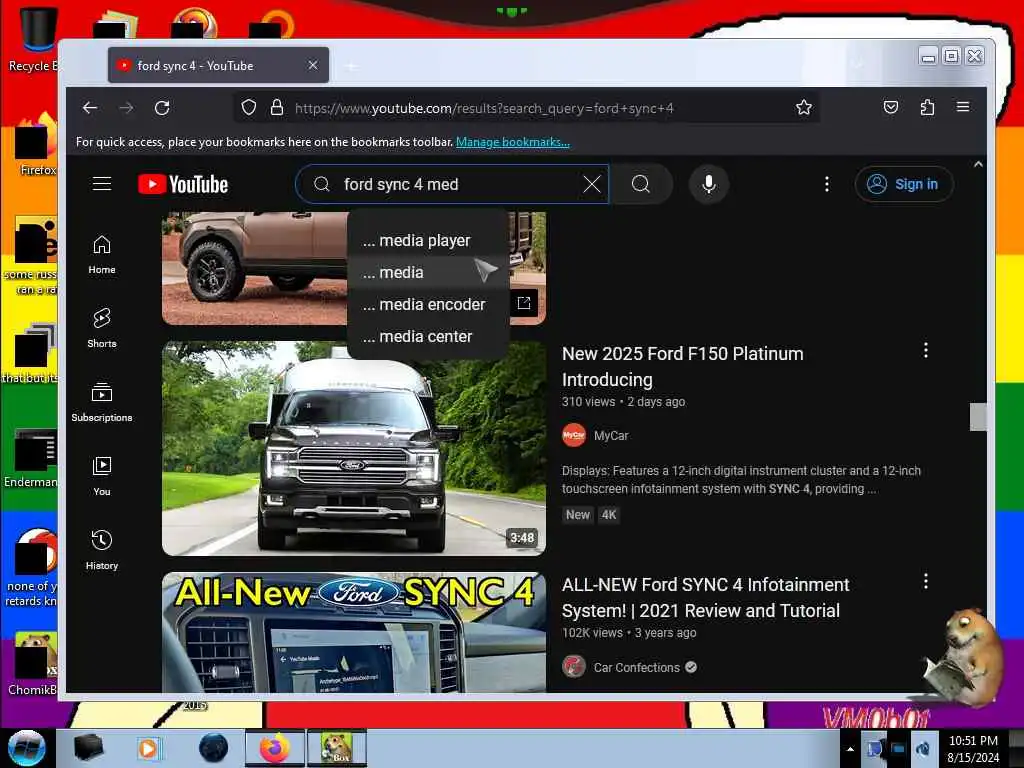Submit search using the magnifier button
This screenshot has height=768, width=1024.
641,184
